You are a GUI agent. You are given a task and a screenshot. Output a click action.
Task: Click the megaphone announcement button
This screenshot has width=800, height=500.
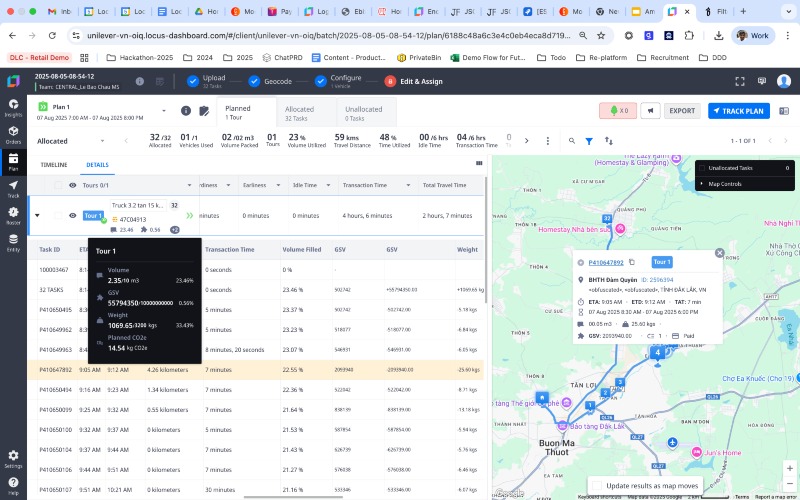click(x=650, y=111)
